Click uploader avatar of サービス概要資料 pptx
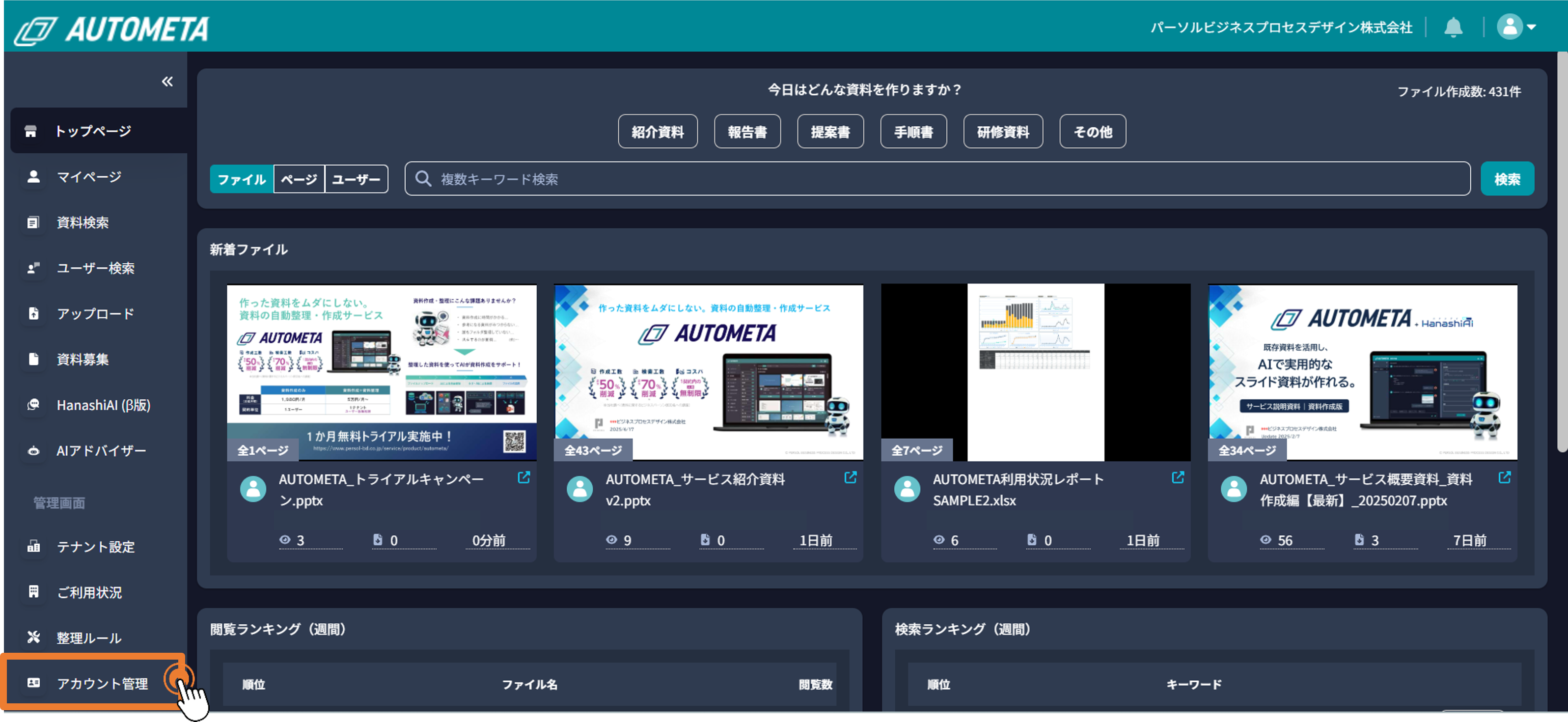 (x=1234, y=489)
